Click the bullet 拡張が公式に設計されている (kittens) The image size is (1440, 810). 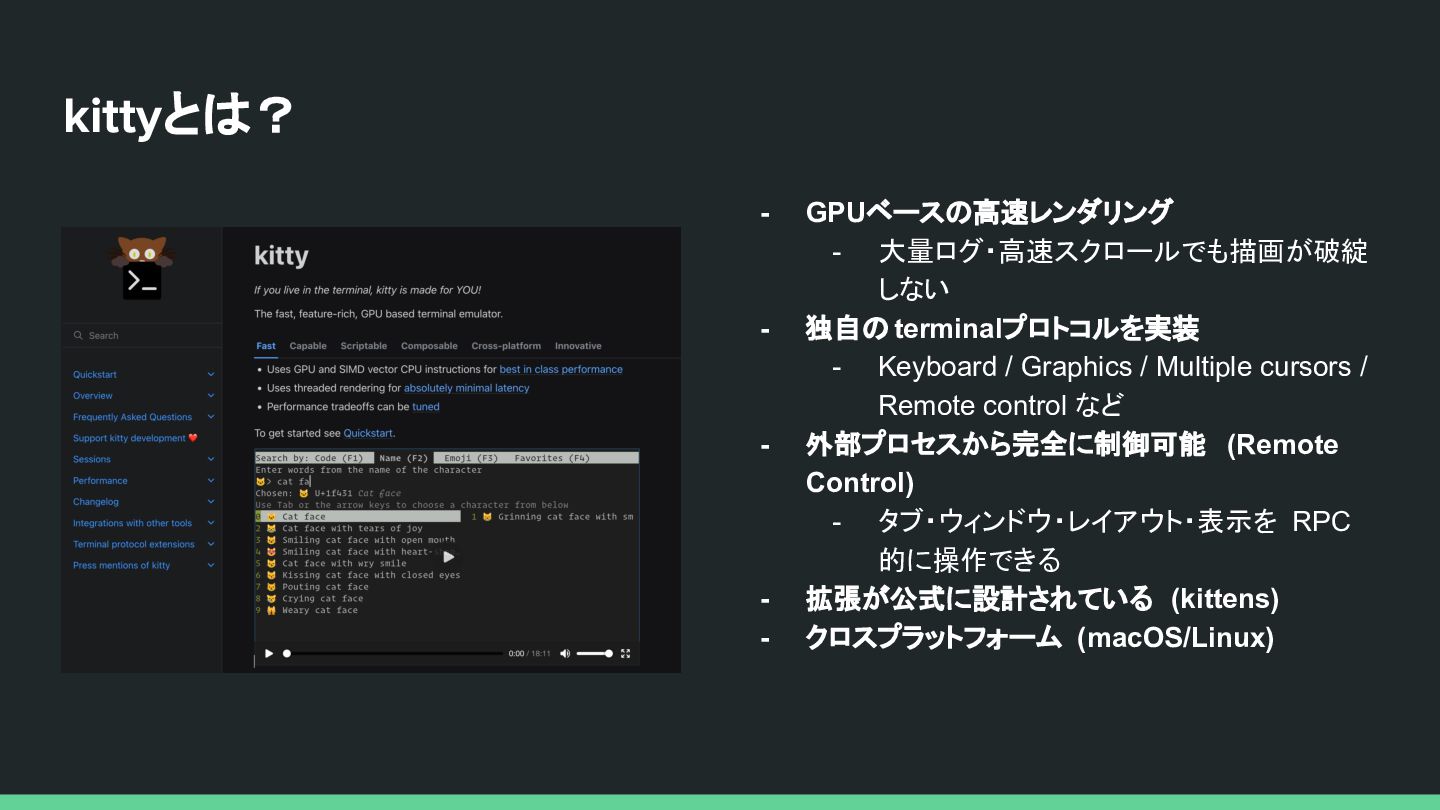click(1042, 598)
